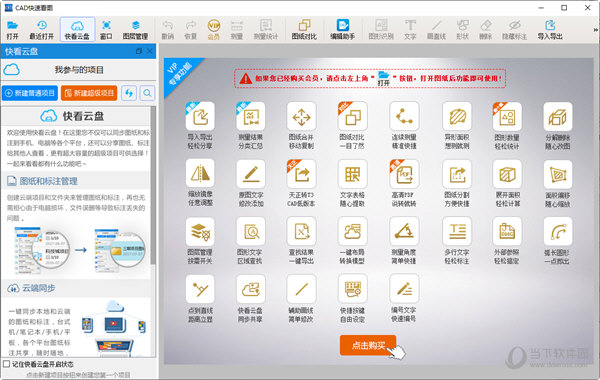The width and height of the screenshot is (600, 380).
Task: Click the 云端同步 section heading
Action: [x=38, y=288]
